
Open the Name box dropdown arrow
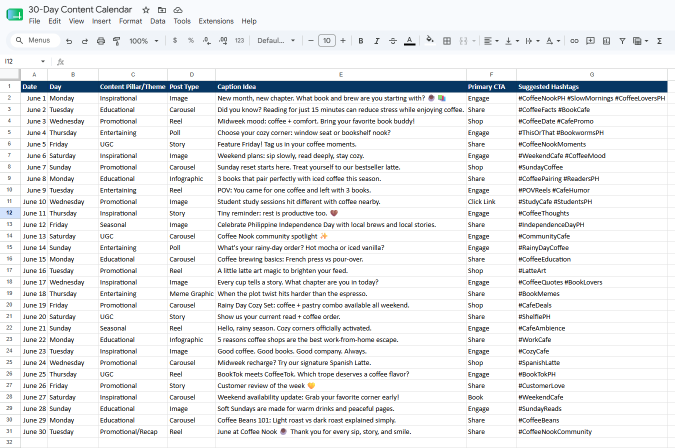pos(43,62)
